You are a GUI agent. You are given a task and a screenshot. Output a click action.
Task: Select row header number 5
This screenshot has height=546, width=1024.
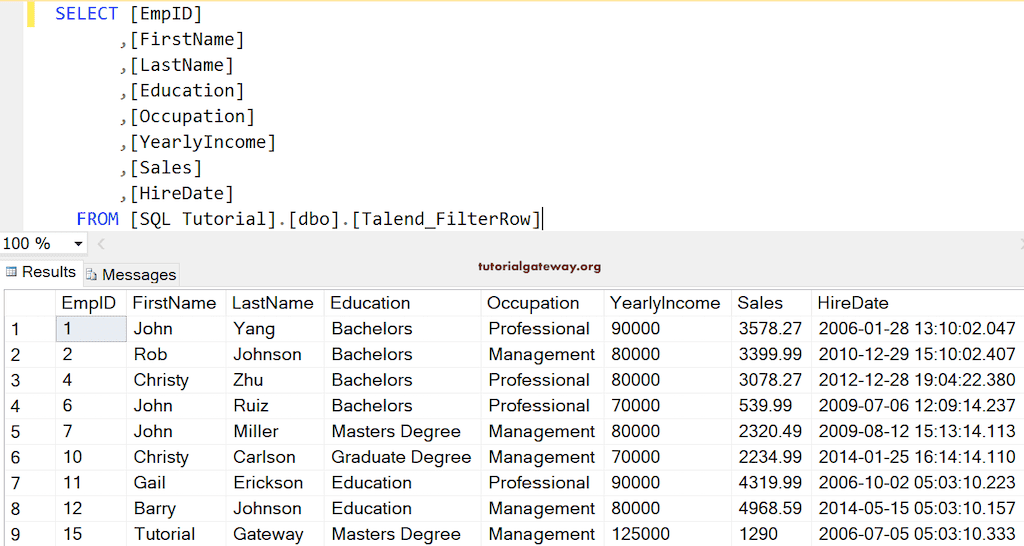click(x=30, y=432)
